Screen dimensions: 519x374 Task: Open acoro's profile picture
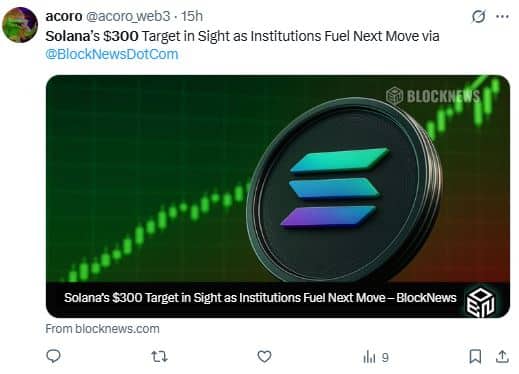point(20,25)
